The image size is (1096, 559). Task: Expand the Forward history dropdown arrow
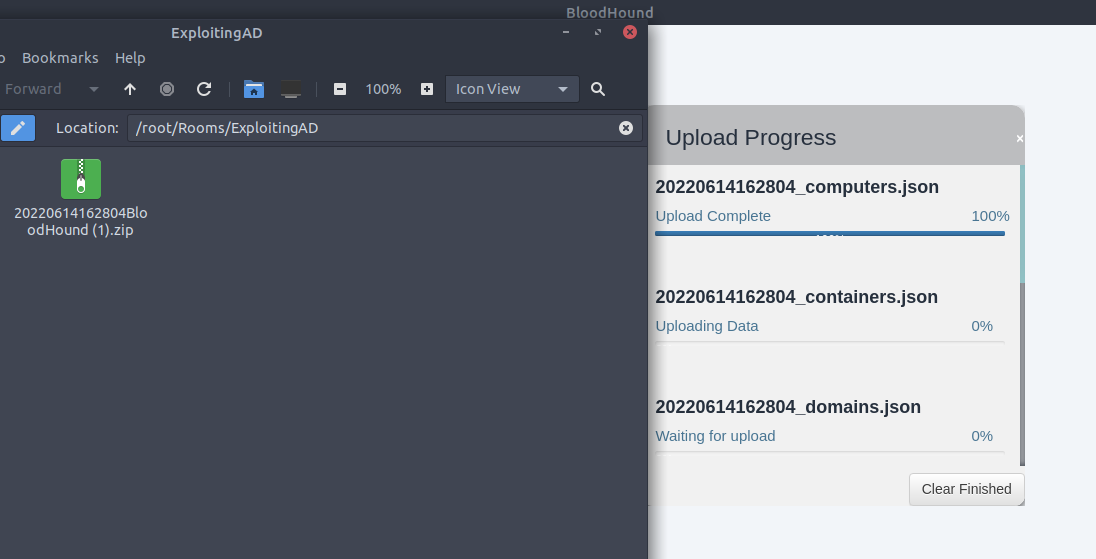click(94, 89)
